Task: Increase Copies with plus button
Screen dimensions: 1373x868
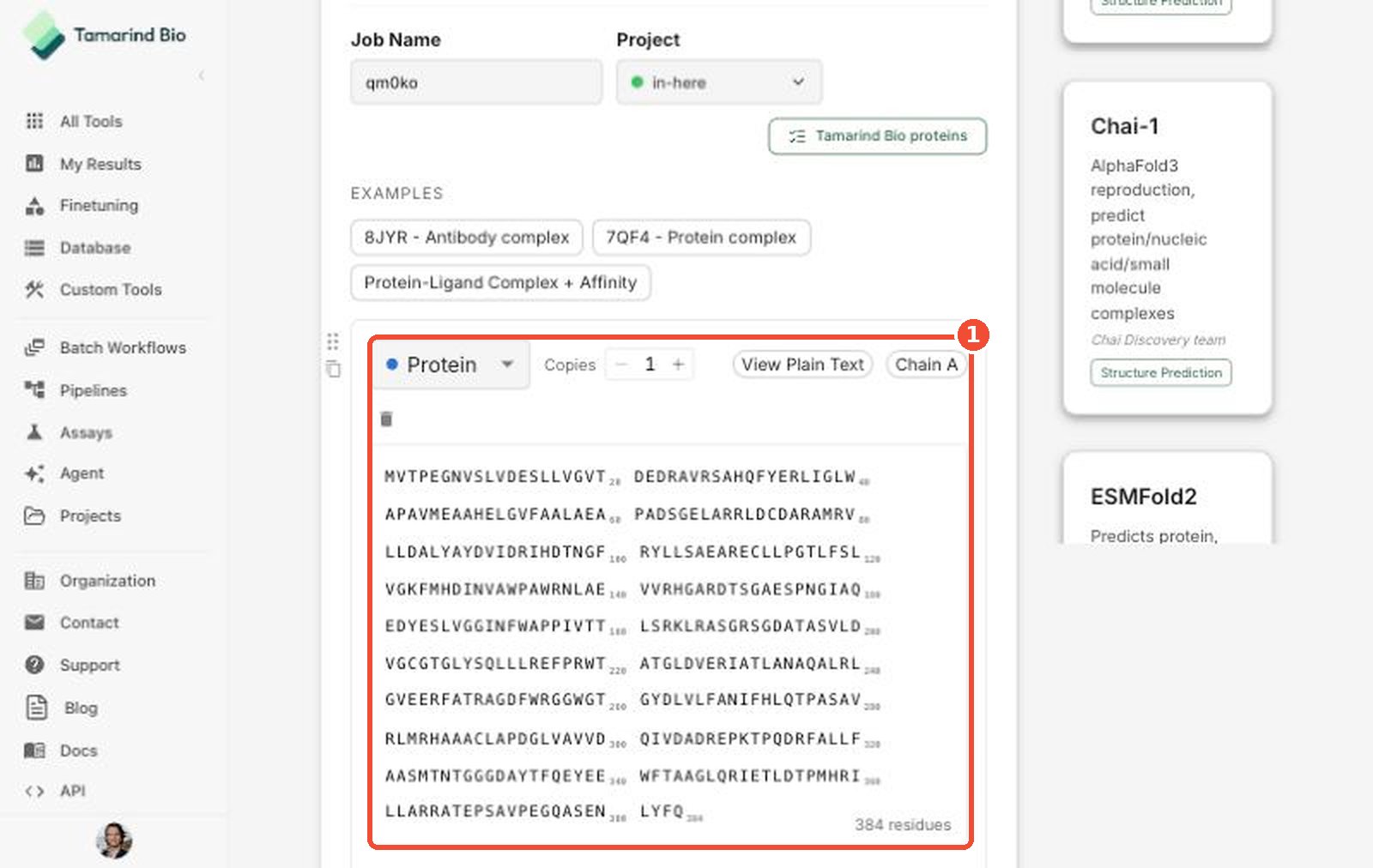Action: (x=678, y=365)
